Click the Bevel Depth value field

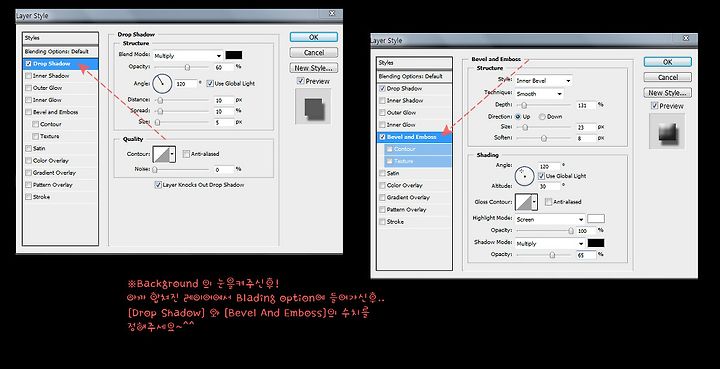click(x=586, y=105)
